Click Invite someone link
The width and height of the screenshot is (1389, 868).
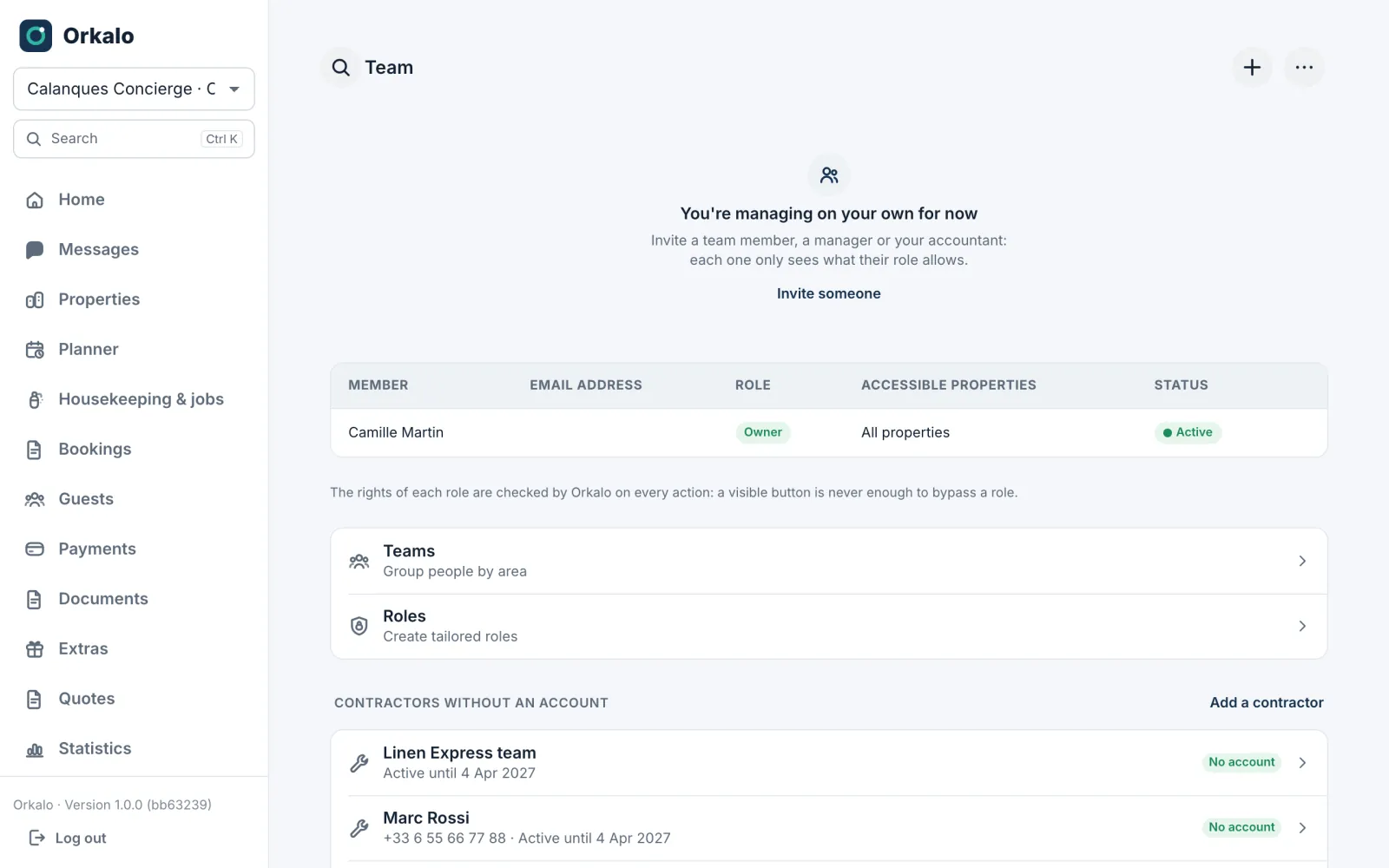coord(829,293)
